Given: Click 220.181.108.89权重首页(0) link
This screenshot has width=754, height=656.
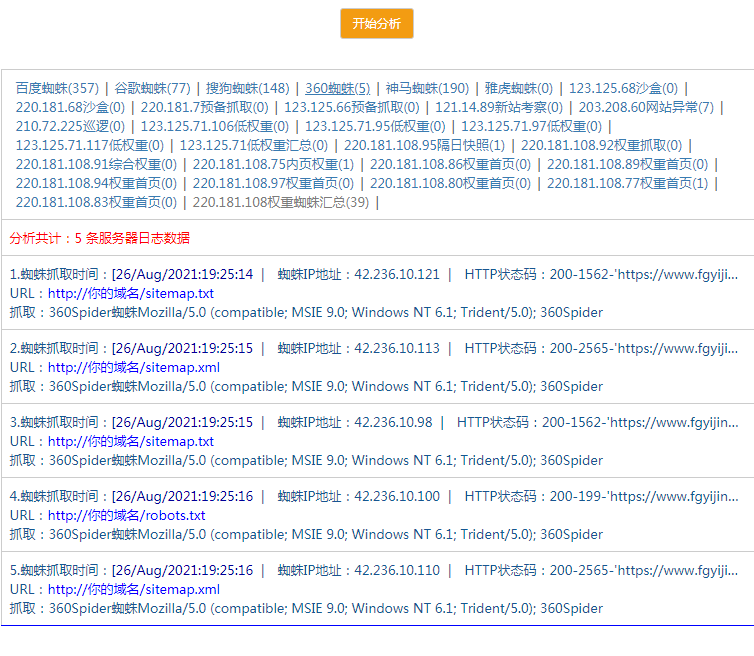Looking at the screenshot, I should click(x=628, y=164).
